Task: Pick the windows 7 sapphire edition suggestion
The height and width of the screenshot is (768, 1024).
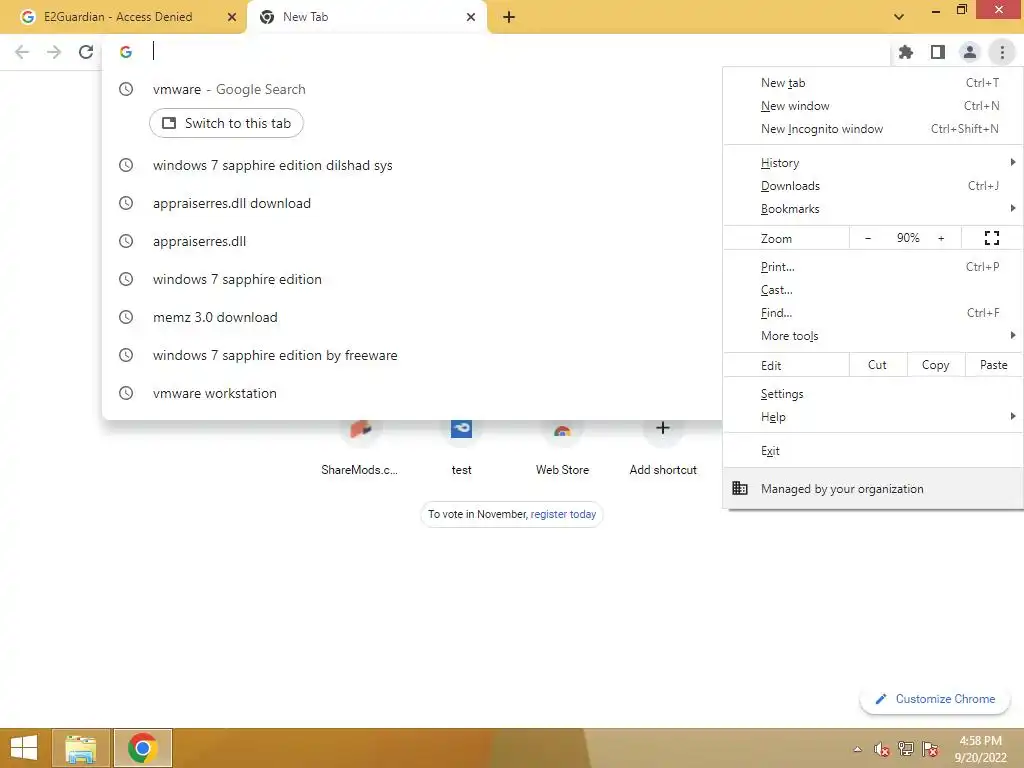Action: point(411,279)
